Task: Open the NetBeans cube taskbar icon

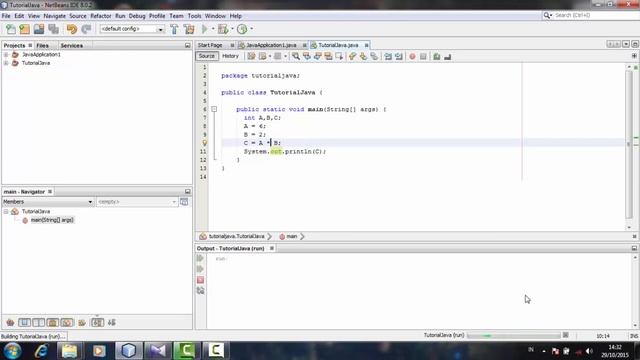Action: point(129,351)
